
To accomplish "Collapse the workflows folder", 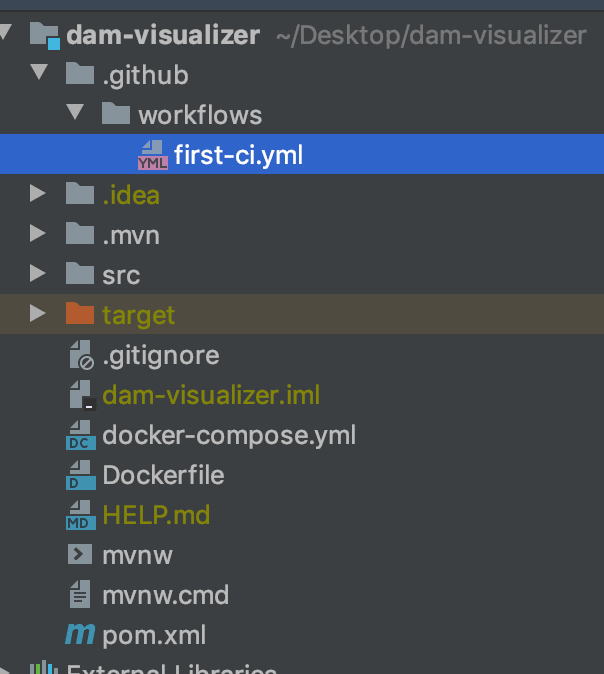I will pyautogui.click(x=75, y=111).
